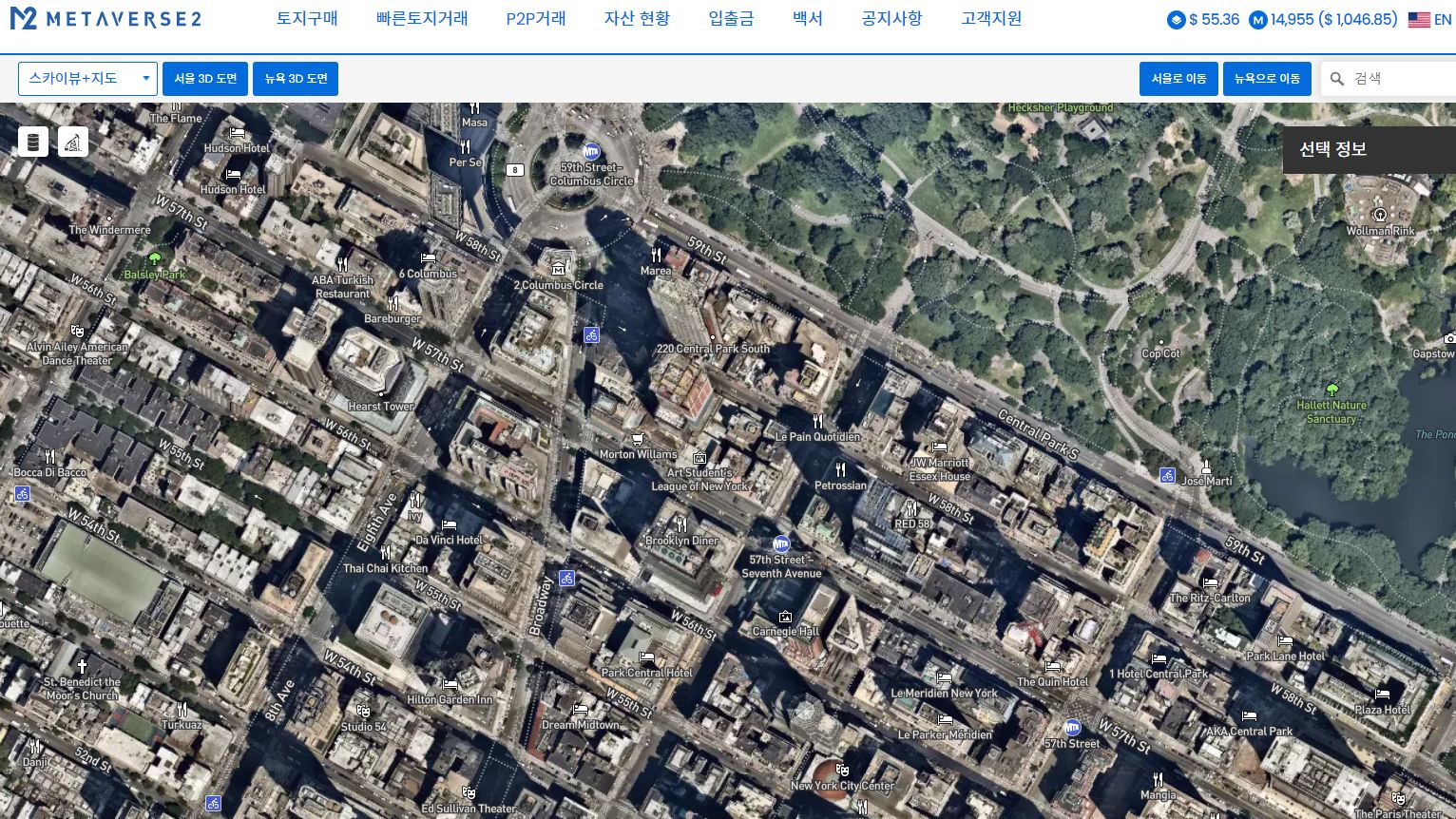Screen dimensions: 1456x819
Task: Open the 토지구매 menu
Action: coord(307,19)
